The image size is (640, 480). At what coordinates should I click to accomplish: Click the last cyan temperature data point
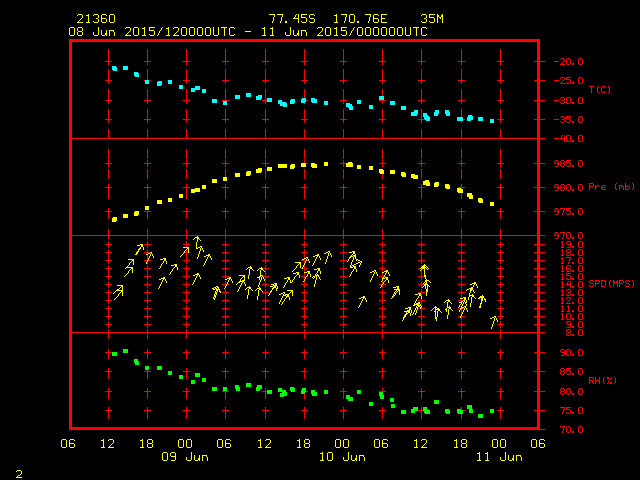point(492,121)
